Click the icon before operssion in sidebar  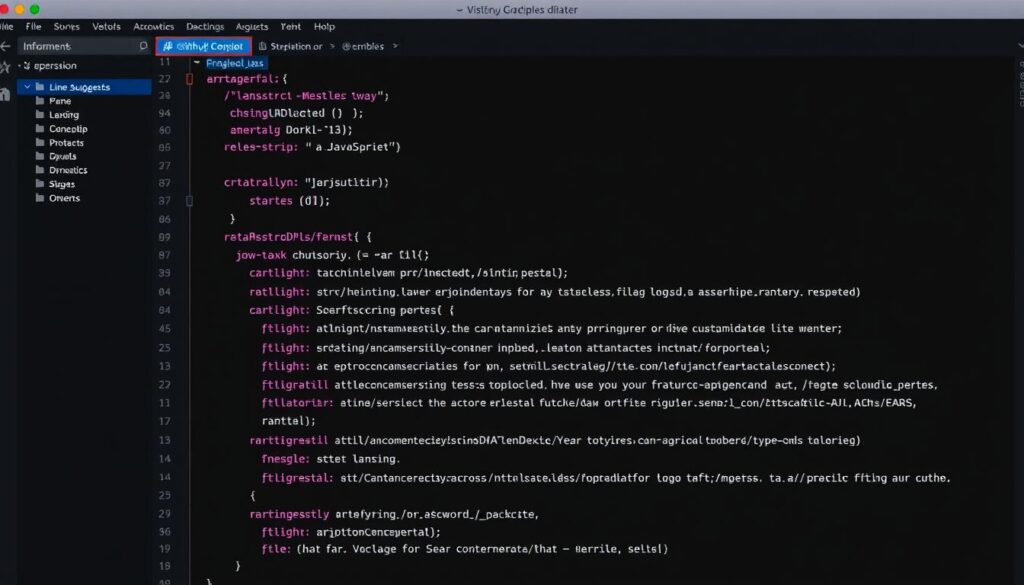27,66
